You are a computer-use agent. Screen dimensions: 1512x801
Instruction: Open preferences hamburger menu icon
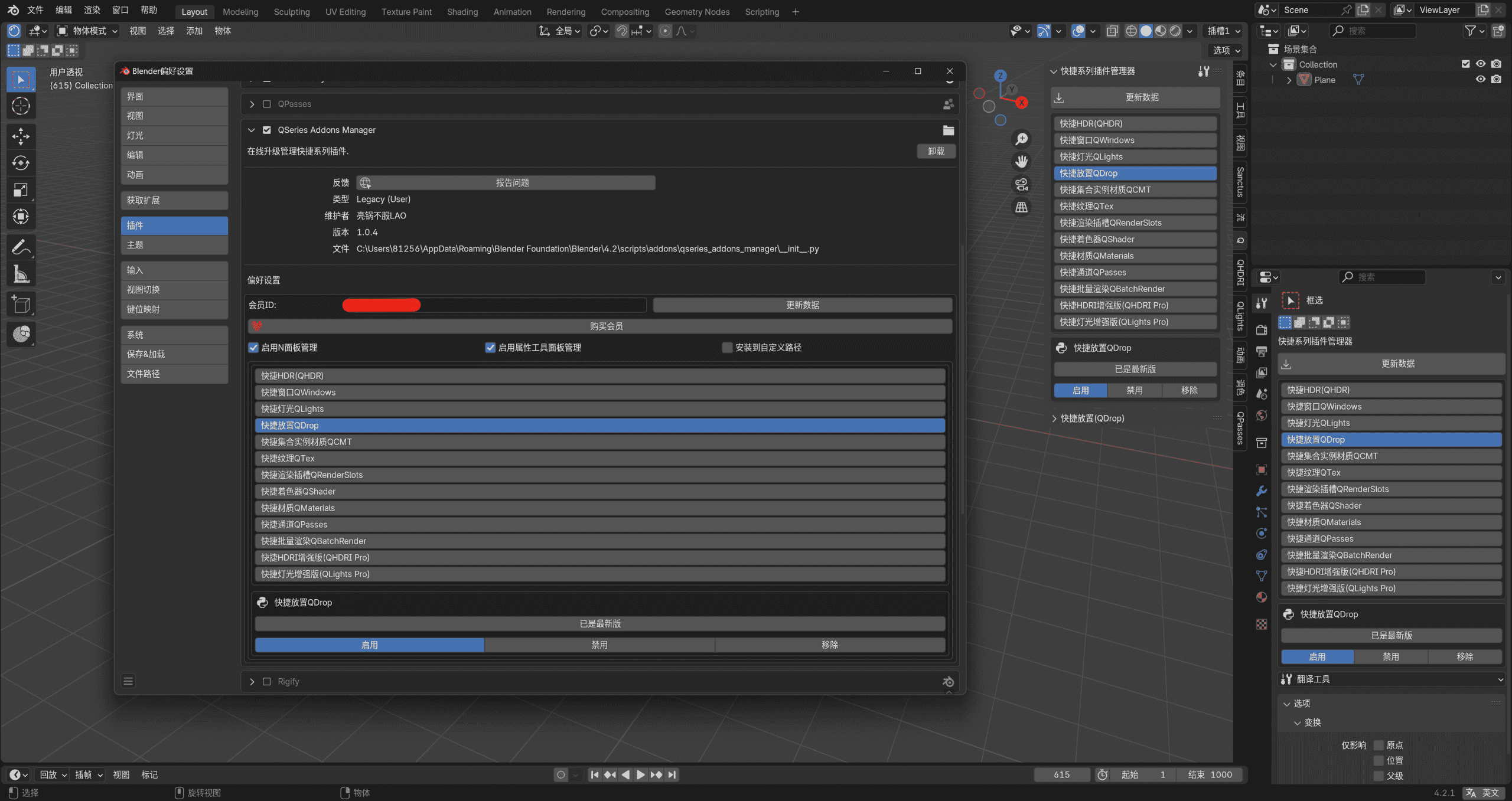pyautogui.click(x=128, y=681)
